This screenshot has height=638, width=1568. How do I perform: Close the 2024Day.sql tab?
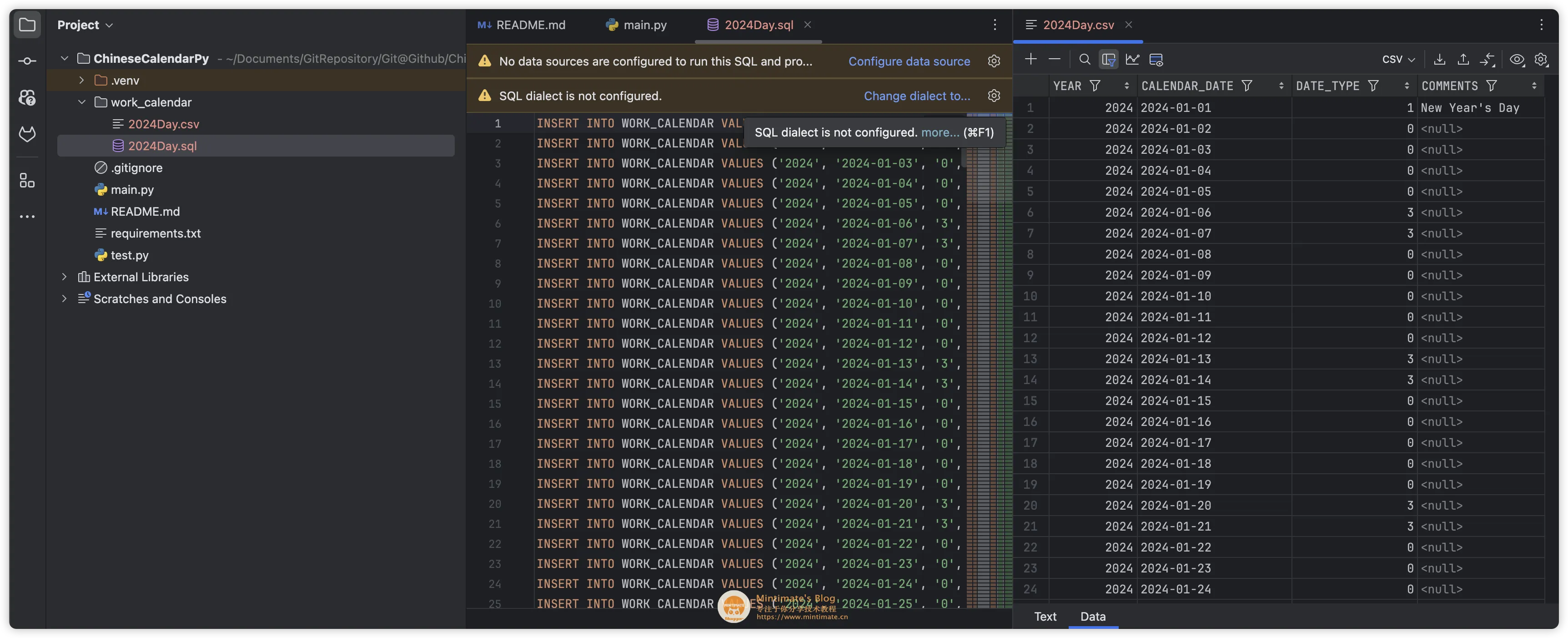807,25
